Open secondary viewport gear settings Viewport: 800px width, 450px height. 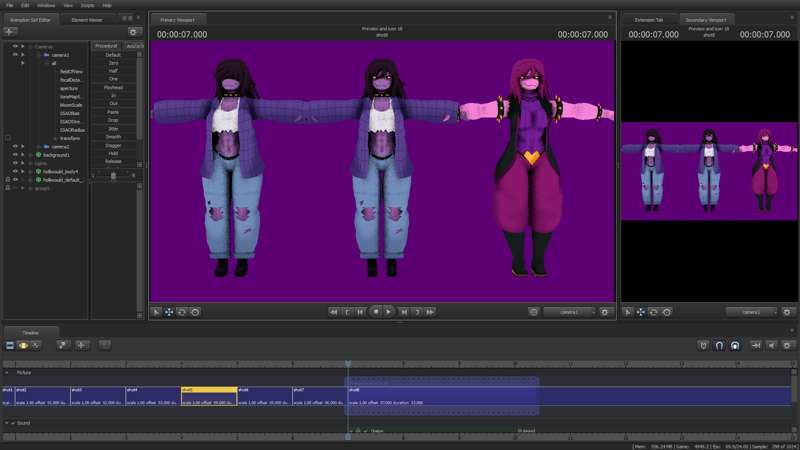coord(787,312)
